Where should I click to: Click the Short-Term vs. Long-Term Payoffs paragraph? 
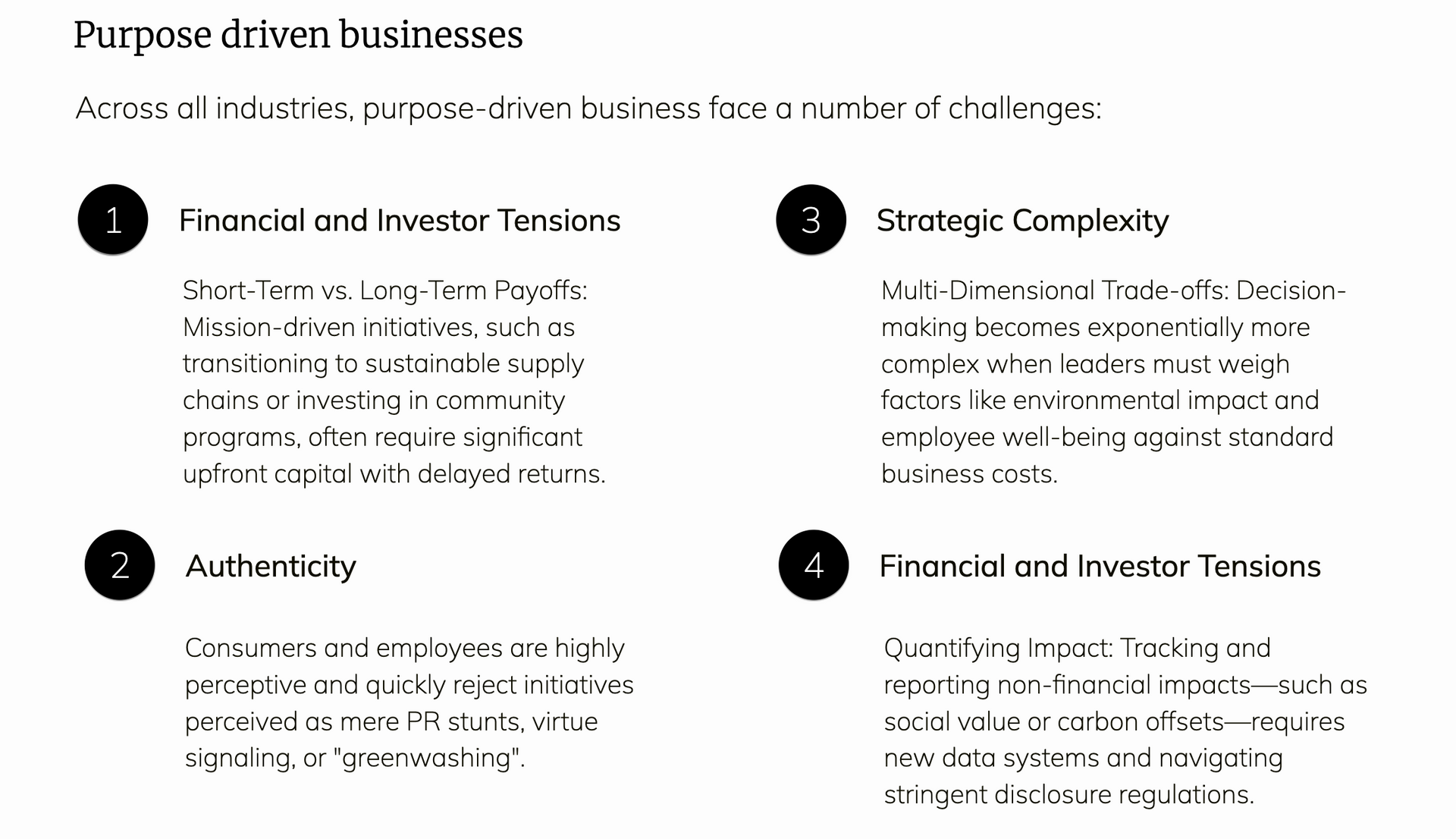click(x=394, y=382)
